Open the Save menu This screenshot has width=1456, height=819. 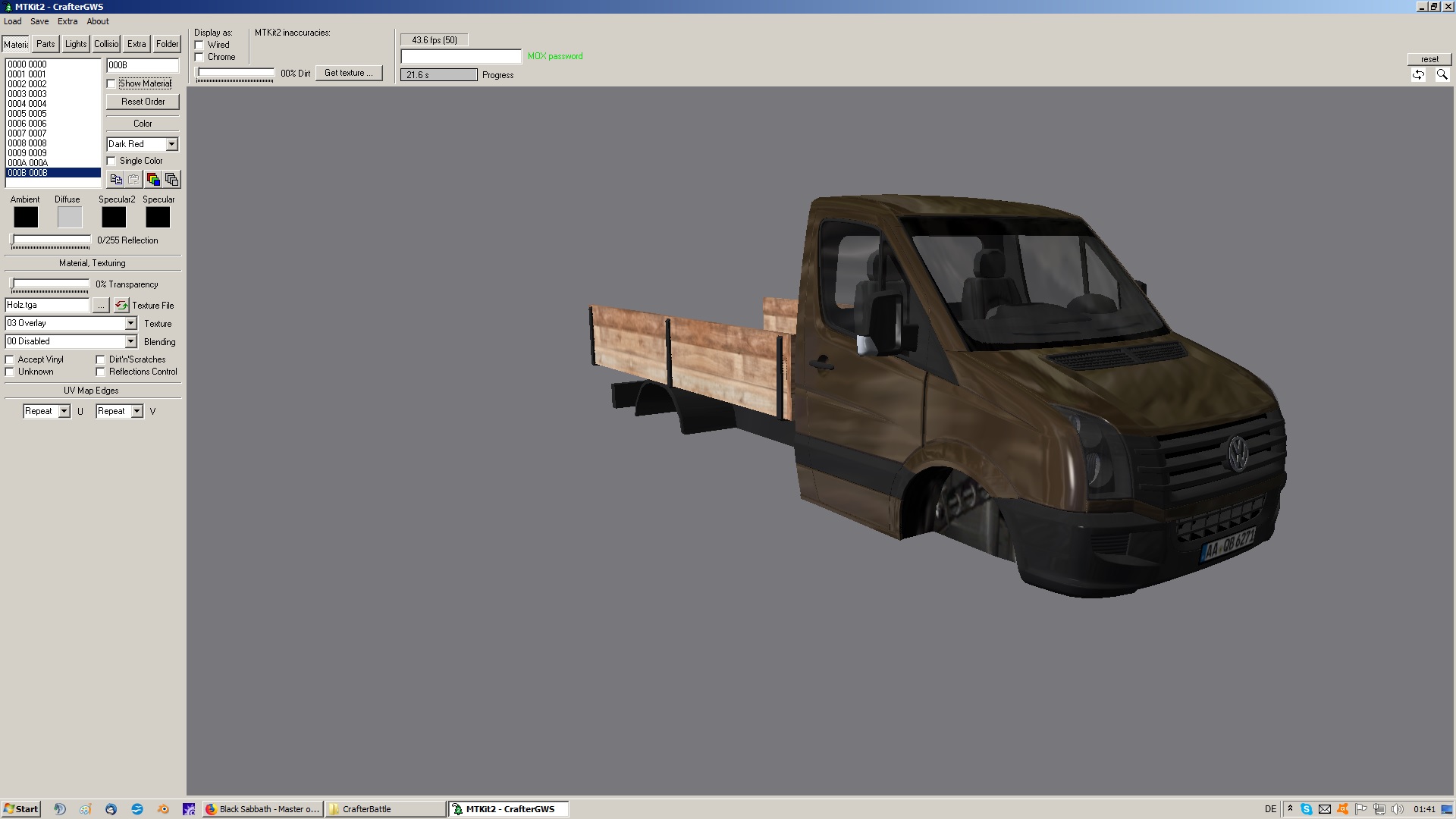pyautogui.click(x=39, y=21)
